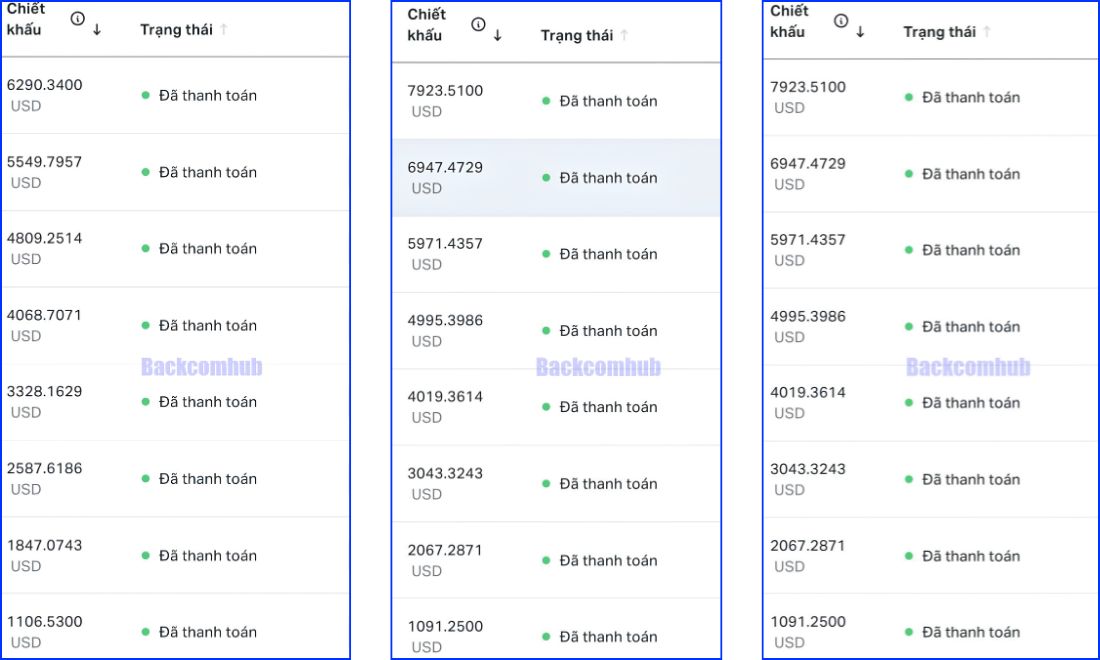Select the 1106.5300 USD amount
Viewport: 1100px width, 660px height.
(45, 632)
